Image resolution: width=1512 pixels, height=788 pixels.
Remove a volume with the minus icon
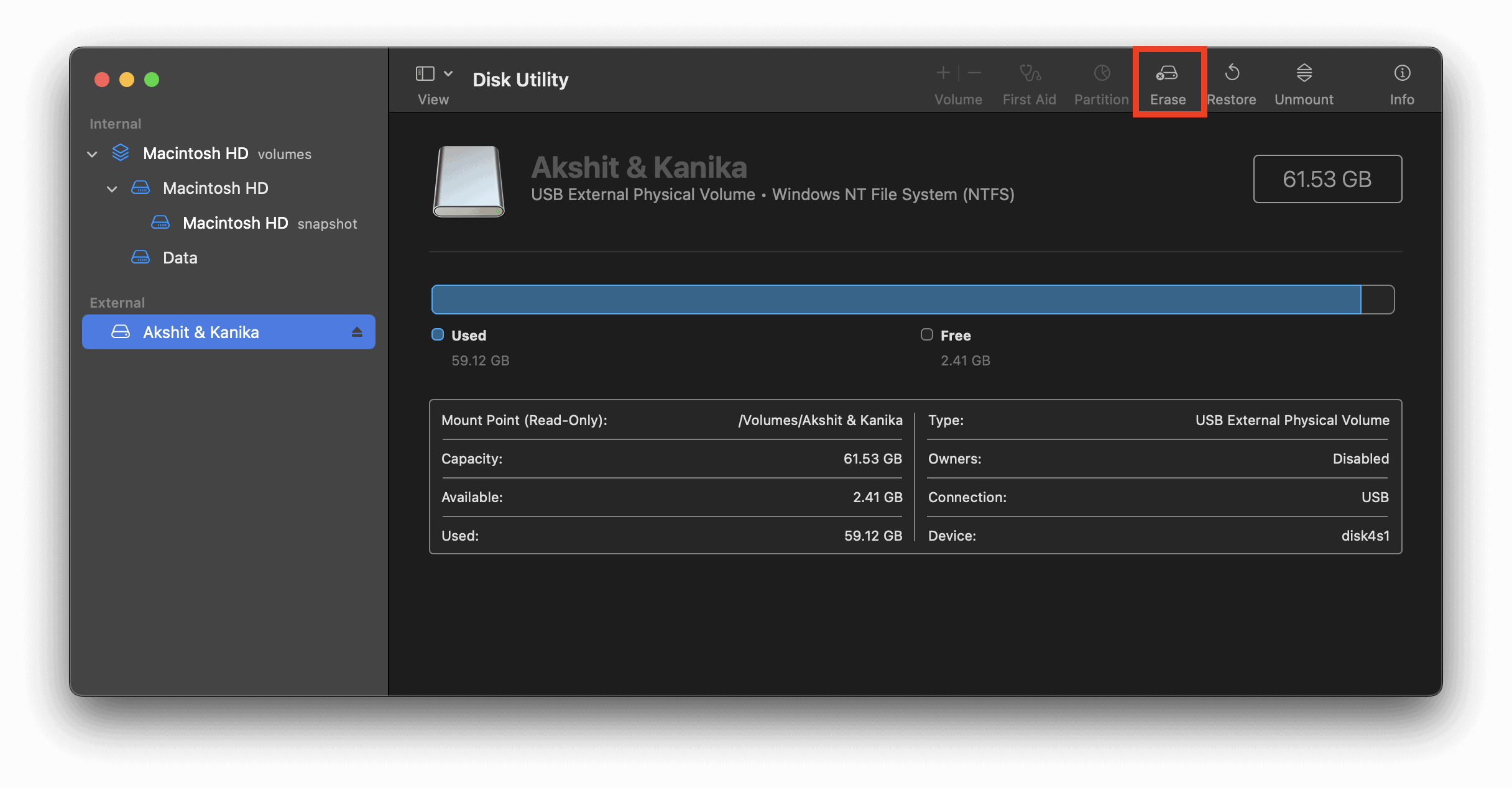(x=975, y=73)
